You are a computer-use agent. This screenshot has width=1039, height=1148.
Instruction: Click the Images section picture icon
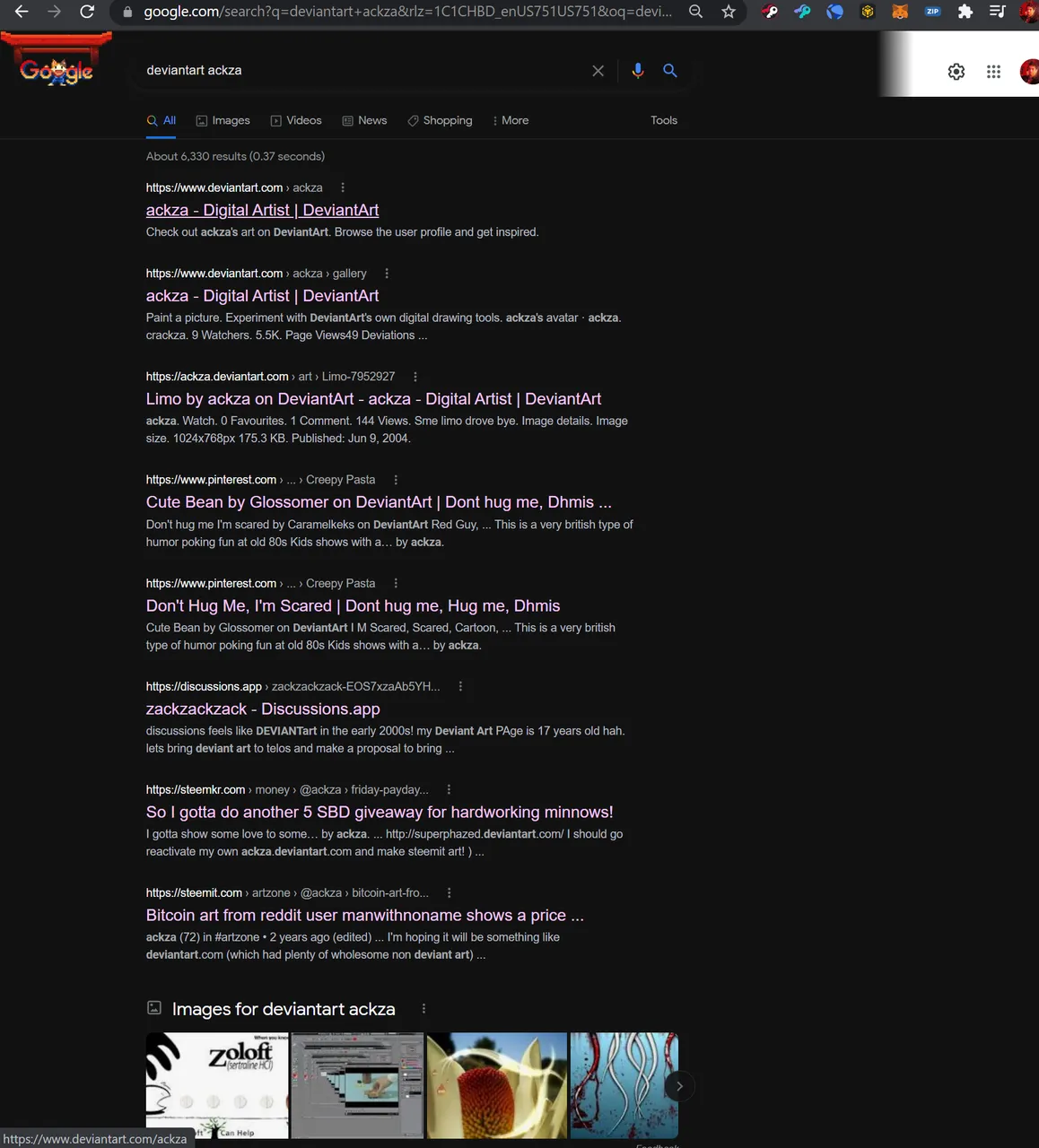[154, 1008]
